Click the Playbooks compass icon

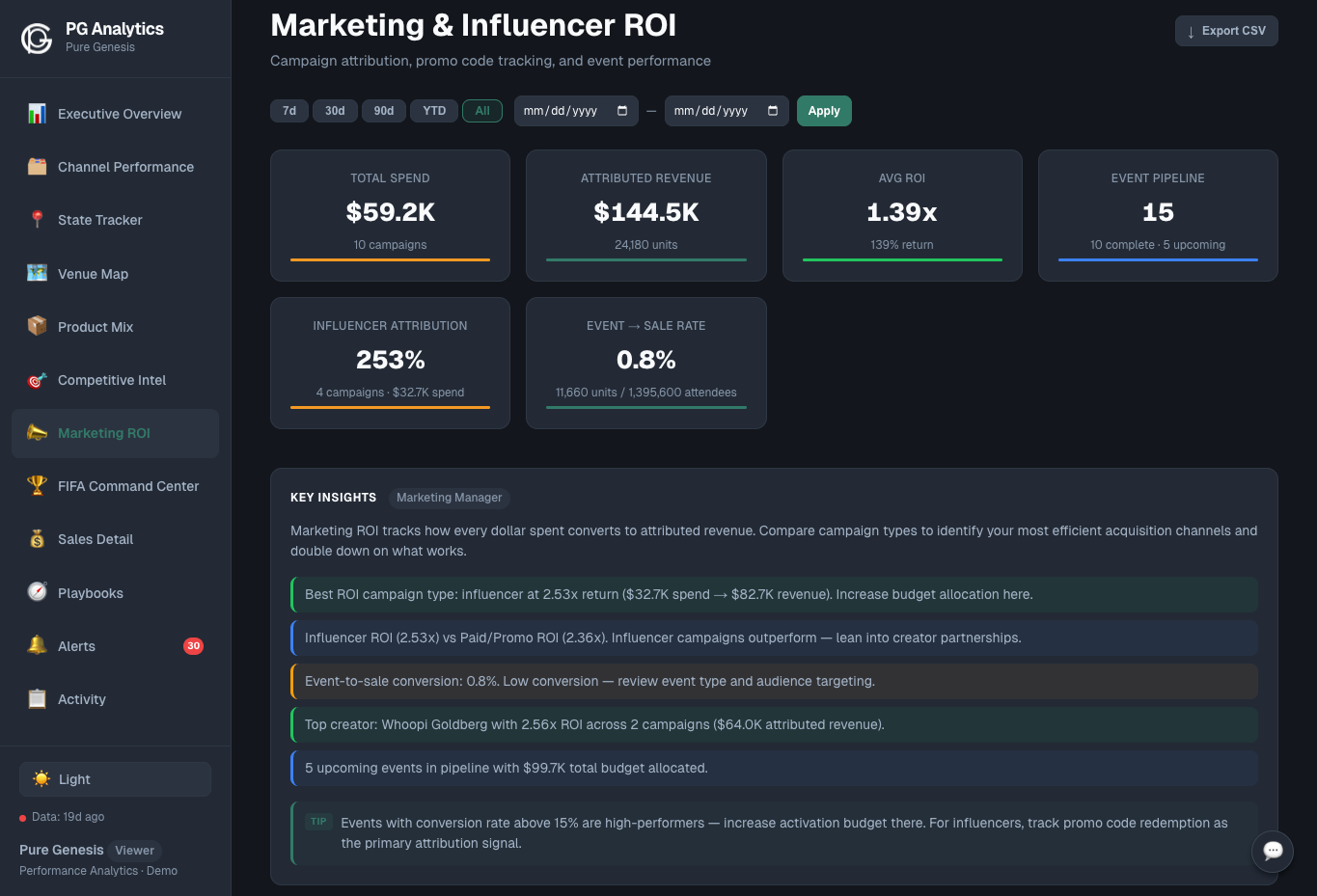(36, 592)
